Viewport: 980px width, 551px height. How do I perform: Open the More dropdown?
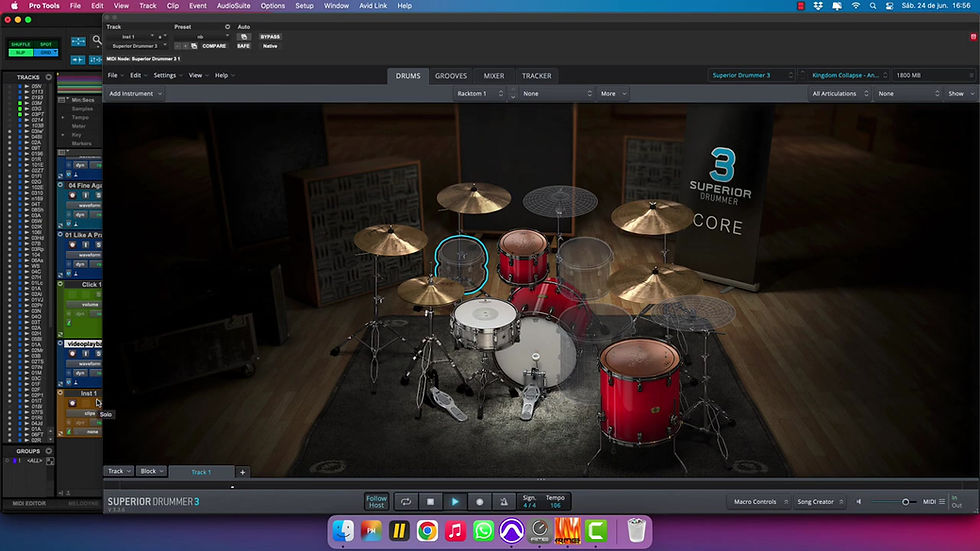pyautogui.click(x=612, y=94)
